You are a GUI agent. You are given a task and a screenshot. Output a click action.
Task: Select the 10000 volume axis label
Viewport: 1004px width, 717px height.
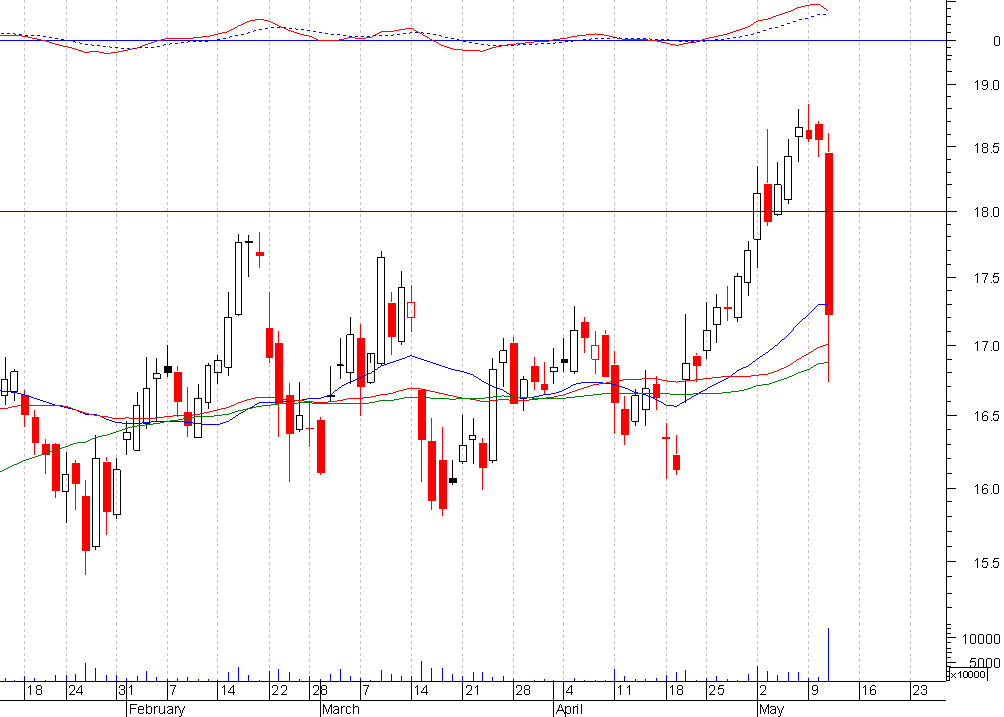point(981,639)
